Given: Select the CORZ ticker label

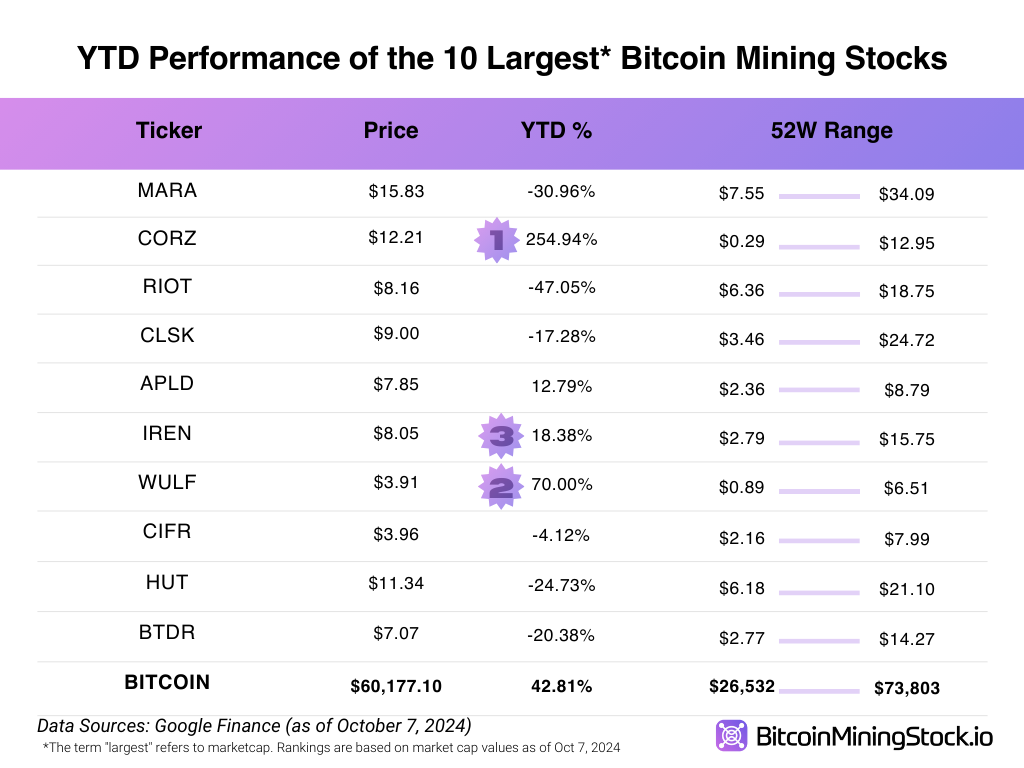Looking at the screenshot, I should pyautogui.click(x=167, y=238).
